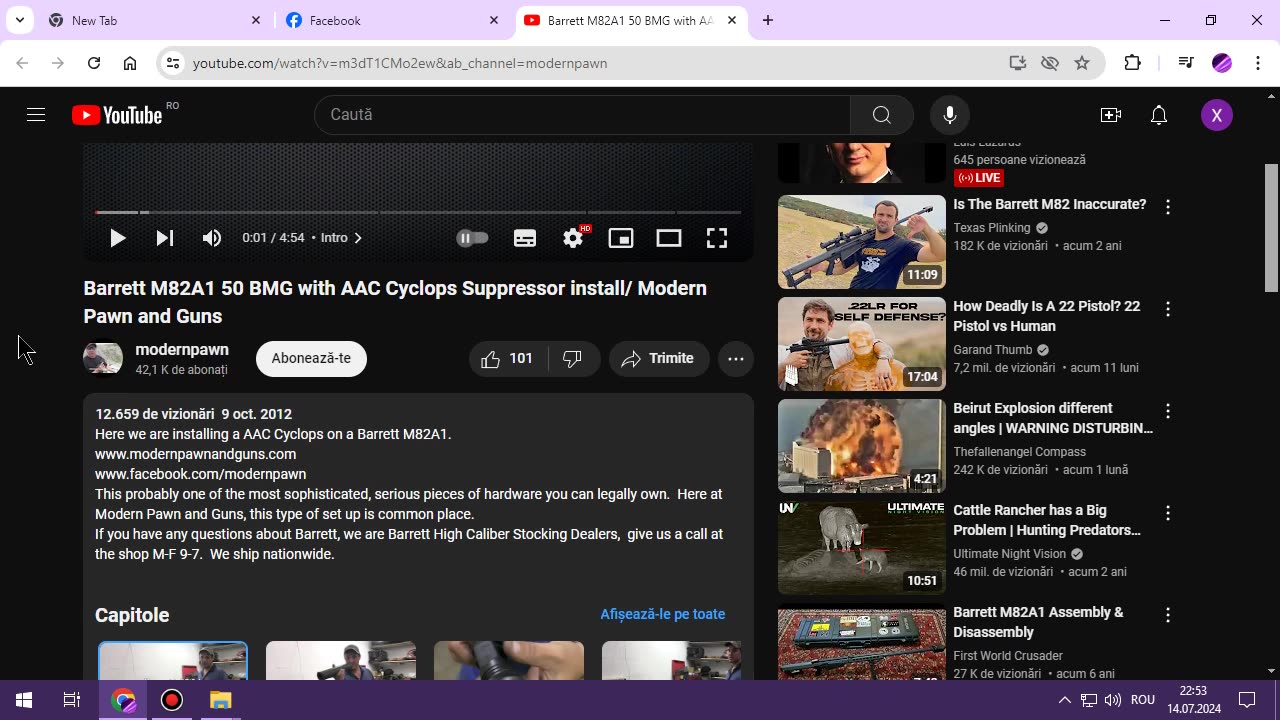Open the Cattle Rancher video title
1280x720 pixels.
tap(1047, 520)
